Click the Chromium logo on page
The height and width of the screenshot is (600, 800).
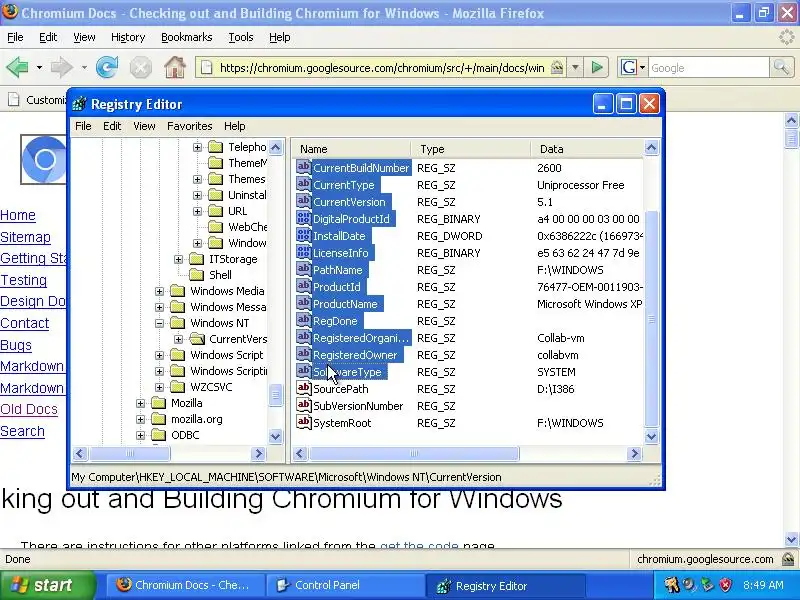(x=44, y=160)
